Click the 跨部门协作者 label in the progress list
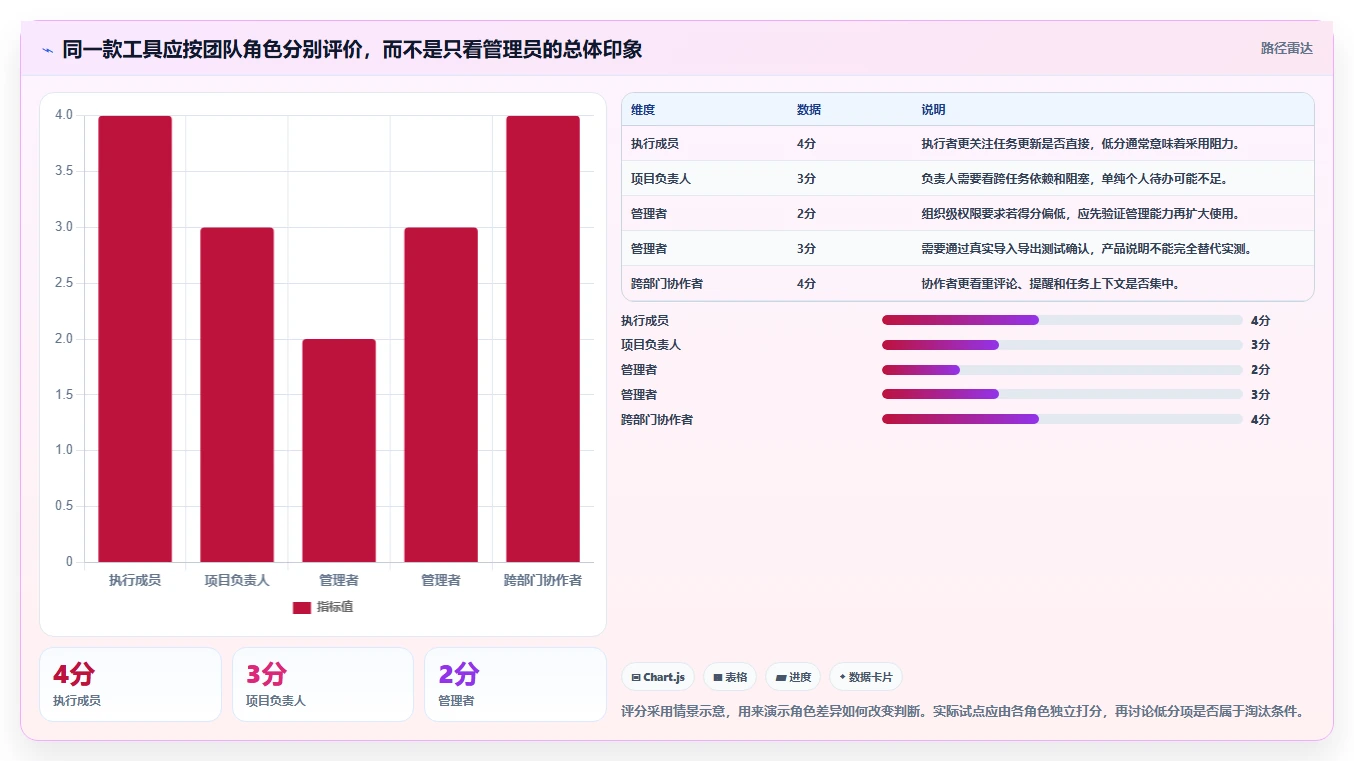This screenshot has height=761, width=1354. click(x=657, y=419)
